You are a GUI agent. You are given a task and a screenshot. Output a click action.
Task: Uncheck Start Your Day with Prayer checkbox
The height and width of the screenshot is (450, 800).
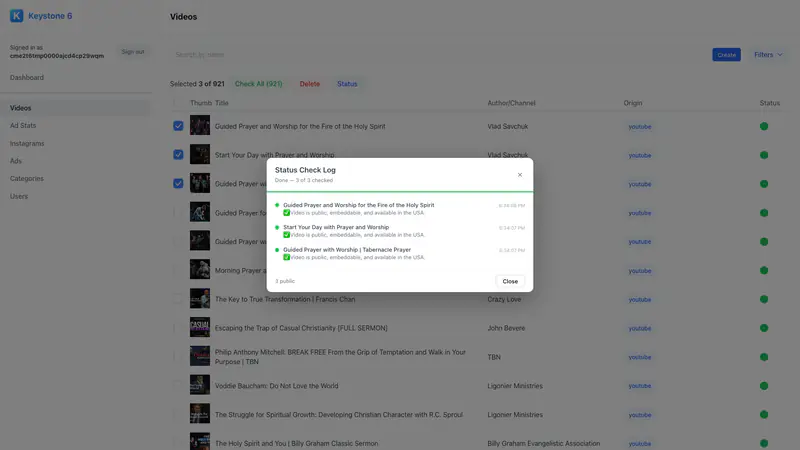tap(178, 154)
